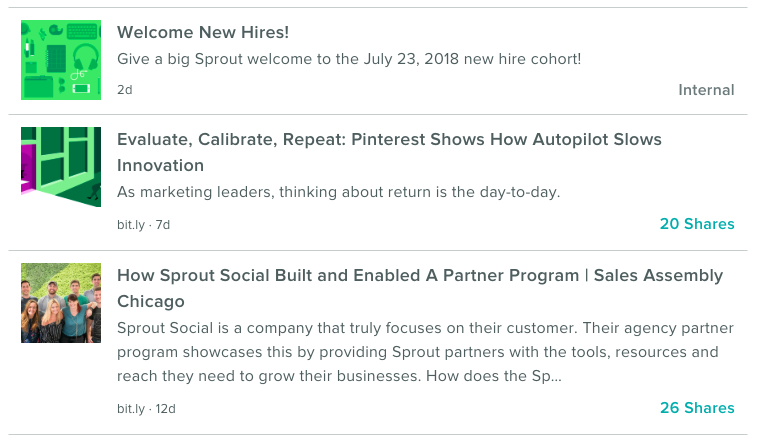Click the 2d timestamp on welcome post
This screenshot has width=770, height=440.
[125, 90]
